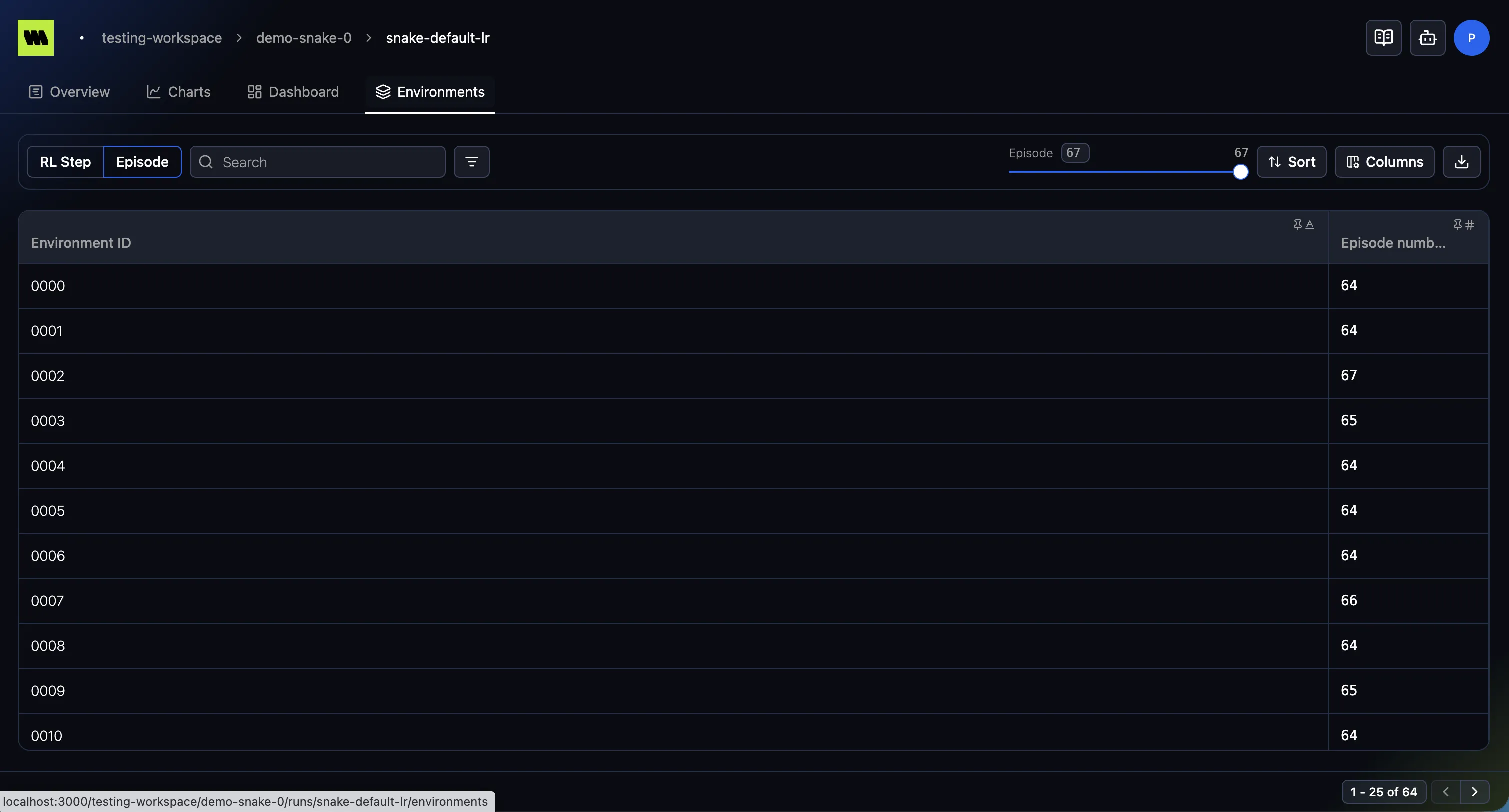Click the search magnifier icon
Screen dimensions: 1509x812
[206, 162]
